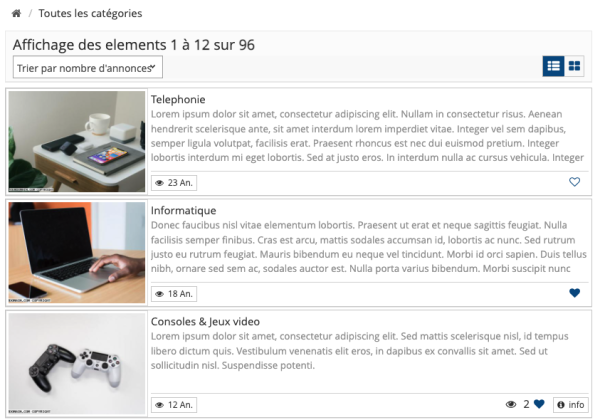Switch to list view layout
The image size is (600, 420).
pyautogui.click(x=553, y=66)
